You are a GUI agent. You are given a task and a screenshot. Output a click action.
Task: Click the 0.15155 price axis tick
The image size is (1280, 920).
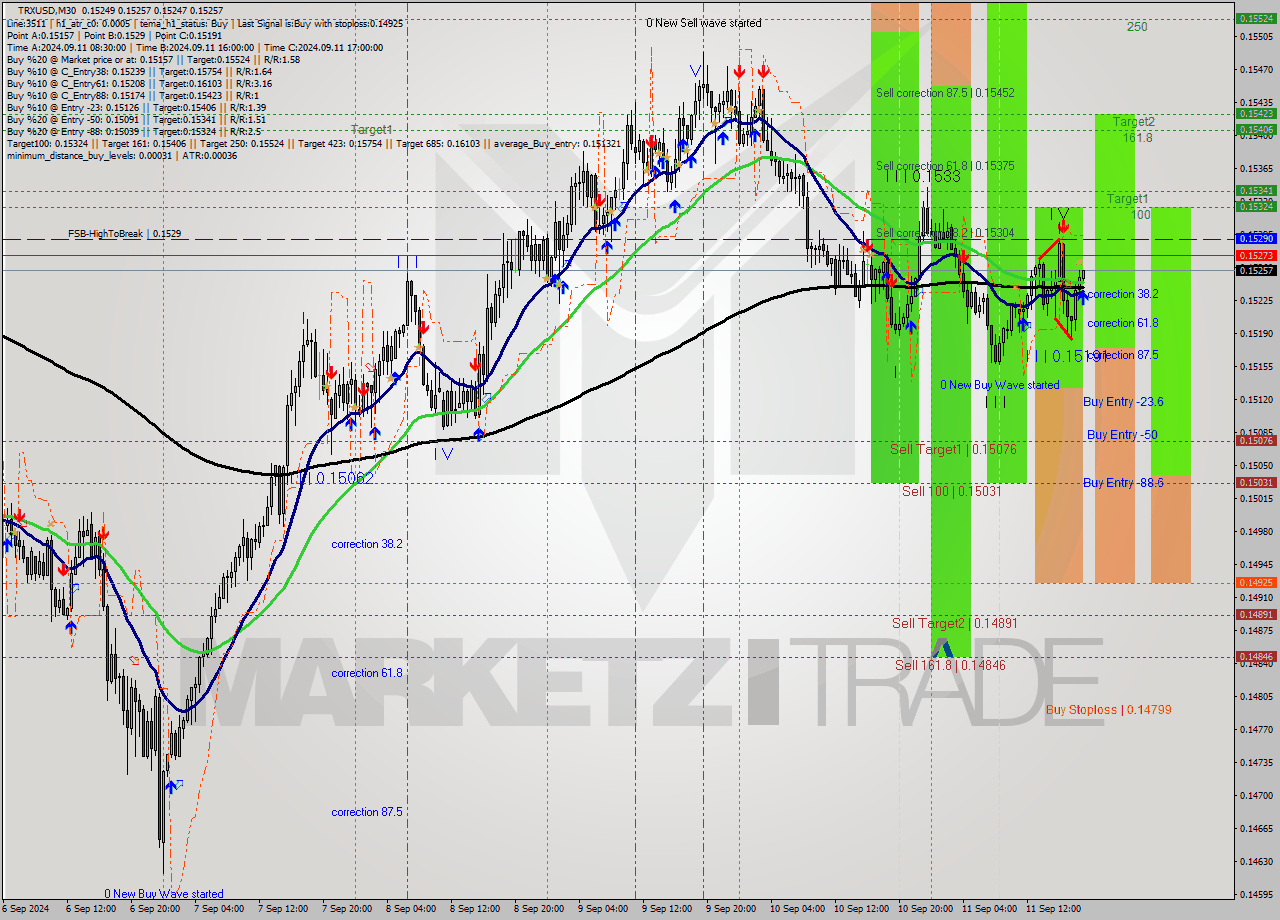point(1256,366)
